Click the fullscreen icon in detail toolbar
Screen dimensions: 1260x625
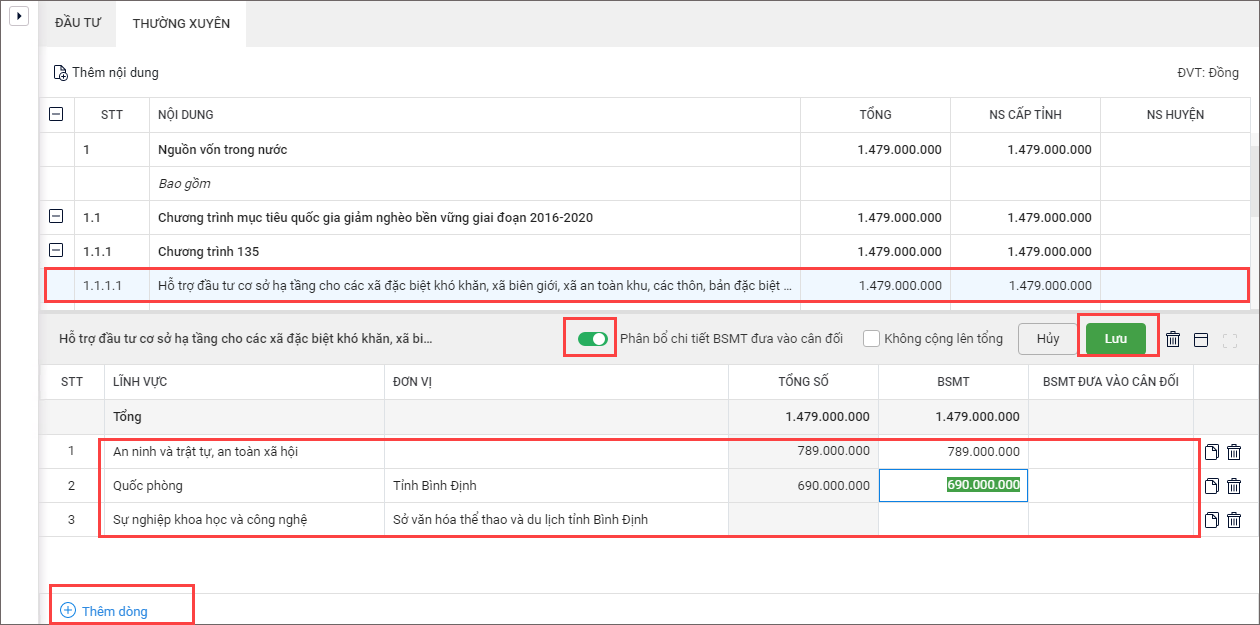[1230, 339]
